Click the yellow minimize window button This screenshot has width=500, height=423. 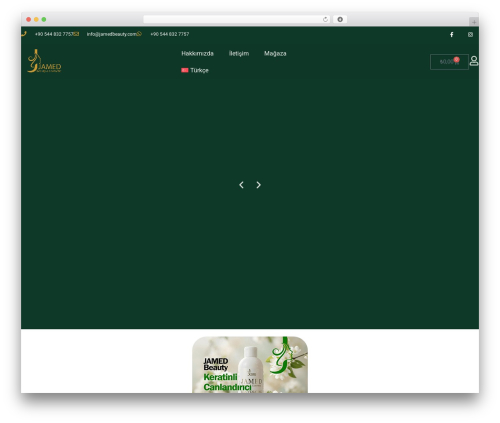pos(36,19)
